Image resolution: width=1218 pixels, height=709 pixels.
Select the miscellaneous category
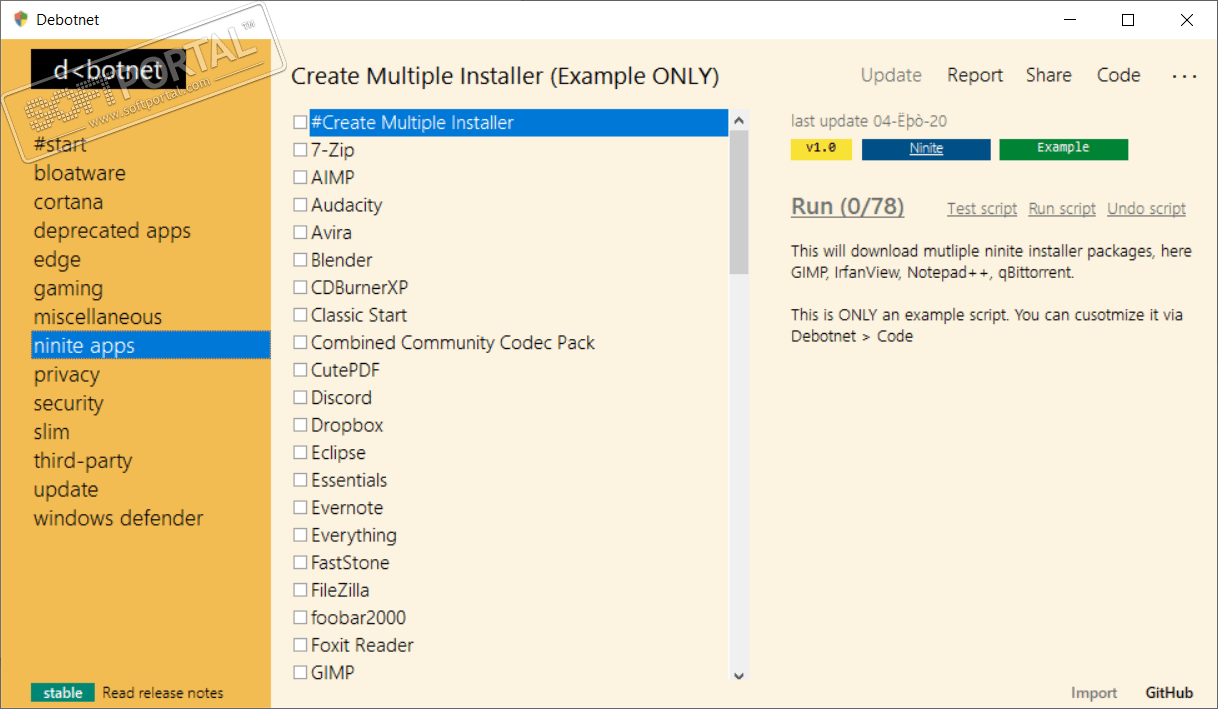pyautogui.click(x=98, y=317)
